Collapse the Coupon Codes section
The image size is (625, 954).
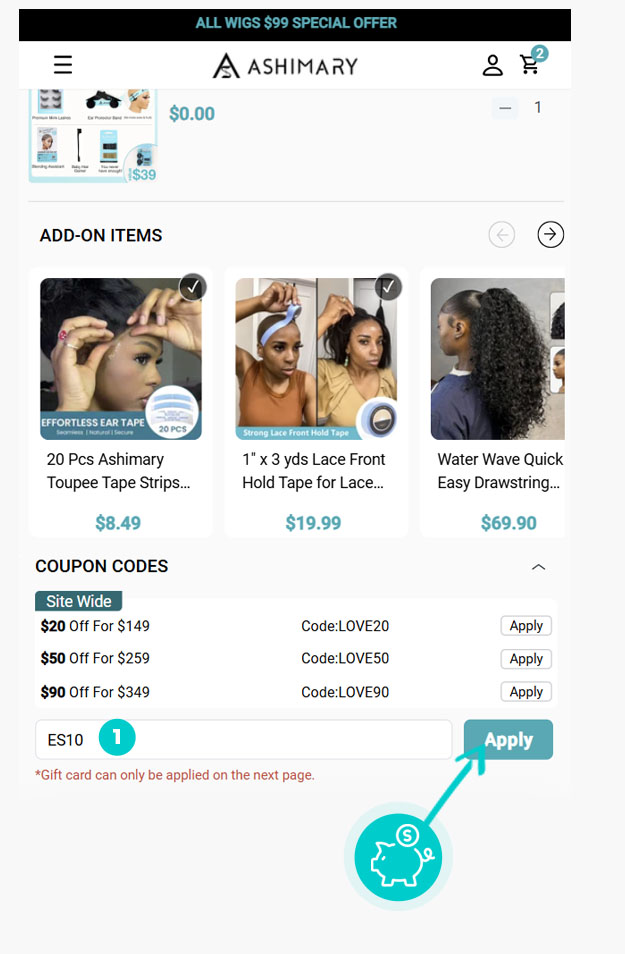coord(538,567)
